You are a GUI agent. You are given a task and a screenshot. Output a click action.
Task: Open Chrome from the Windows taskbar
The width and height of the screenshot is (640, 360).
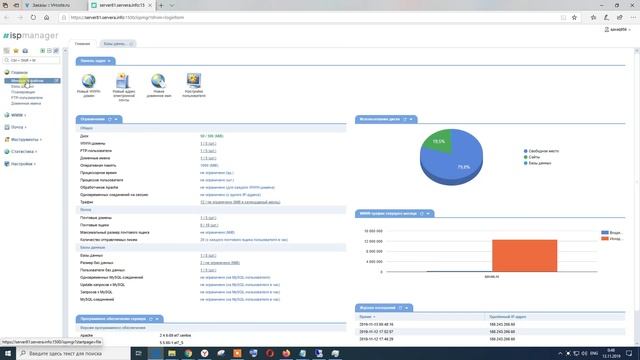coord(188,353)
